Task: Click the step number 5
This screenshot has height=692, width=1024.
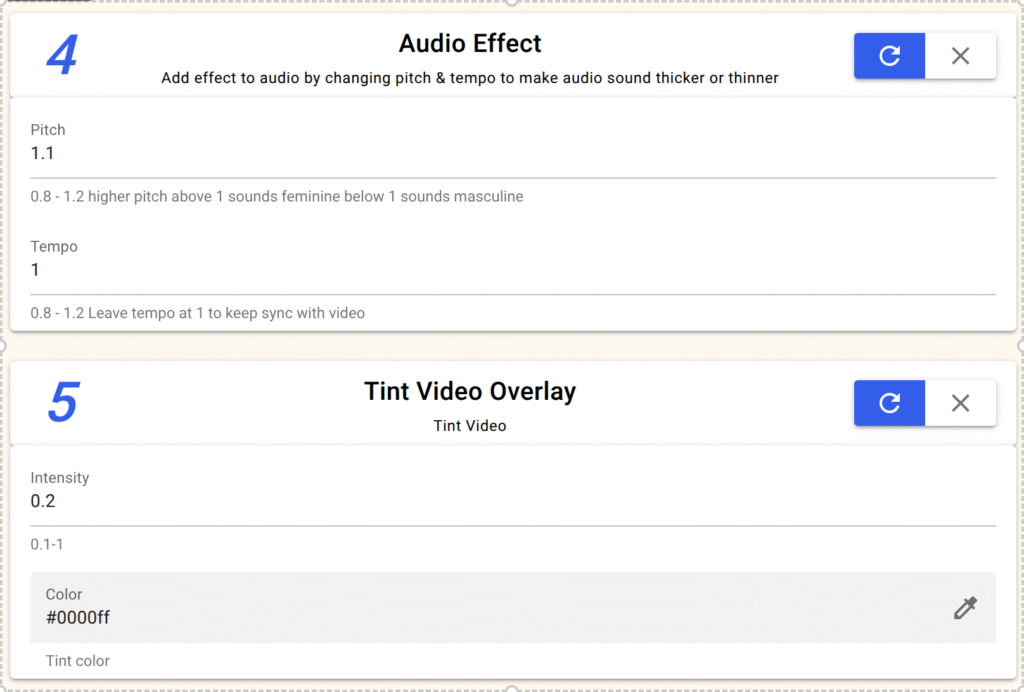Action: coord(62,404)
